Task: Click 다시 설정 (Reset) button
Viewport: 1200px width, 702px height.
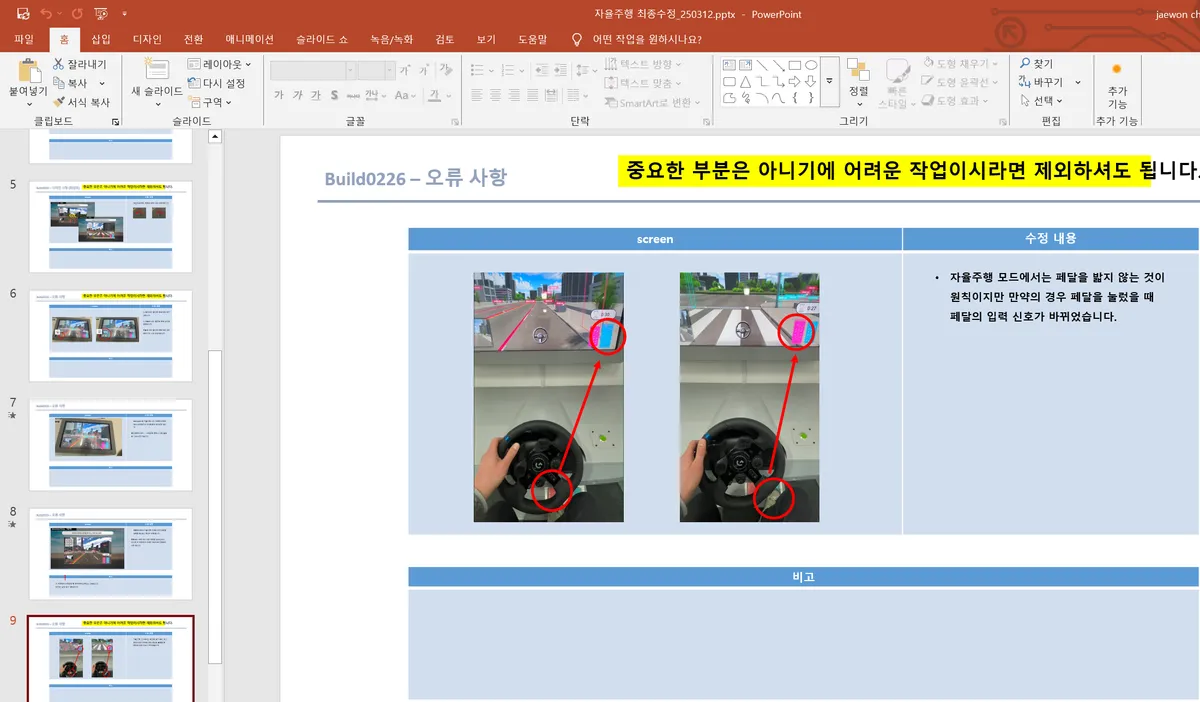Action: (216, 83)
